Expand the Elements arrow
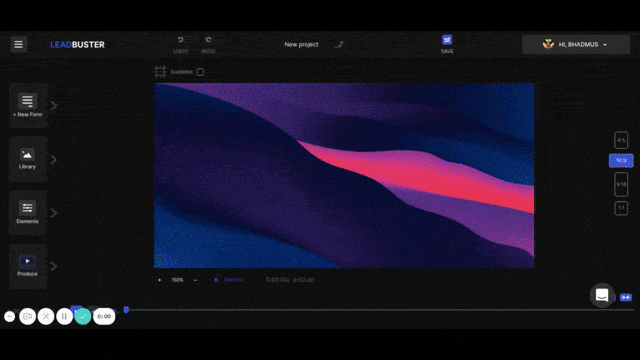Viewport: 640px width, 360px height. 54,213
